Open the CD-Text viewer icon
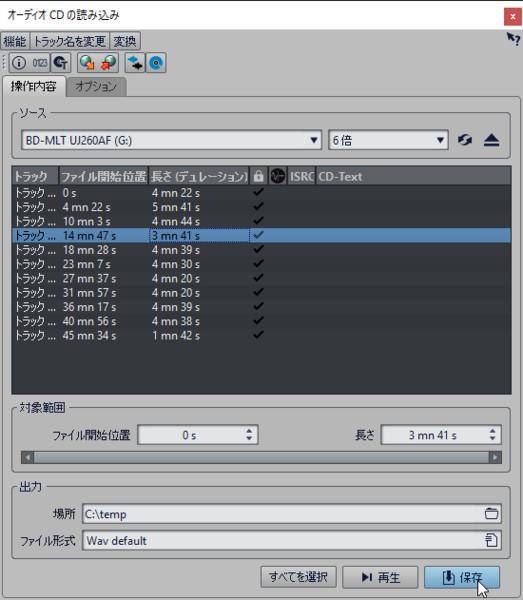This screenshot has width=523, height=600. coord(61,63)
